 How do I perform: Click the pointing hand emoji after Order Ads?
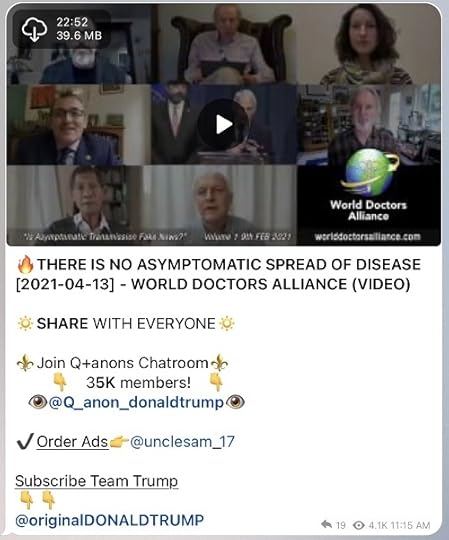point(119,442)
